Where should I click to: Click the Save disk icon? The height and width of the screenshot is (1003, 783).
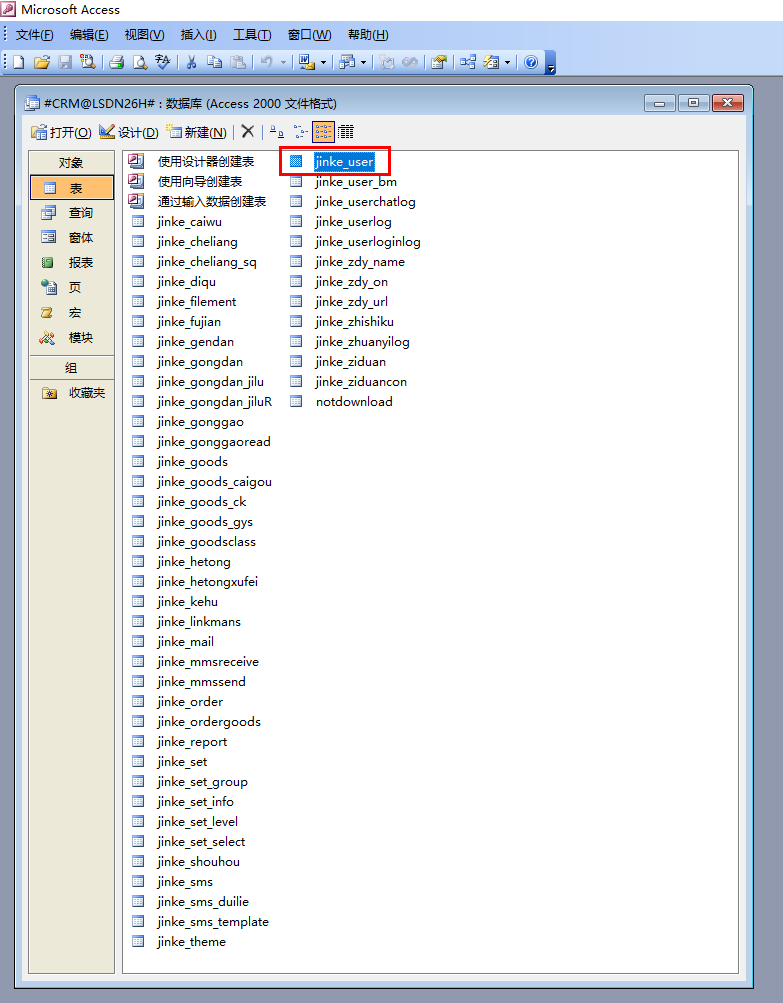(65, 62)
